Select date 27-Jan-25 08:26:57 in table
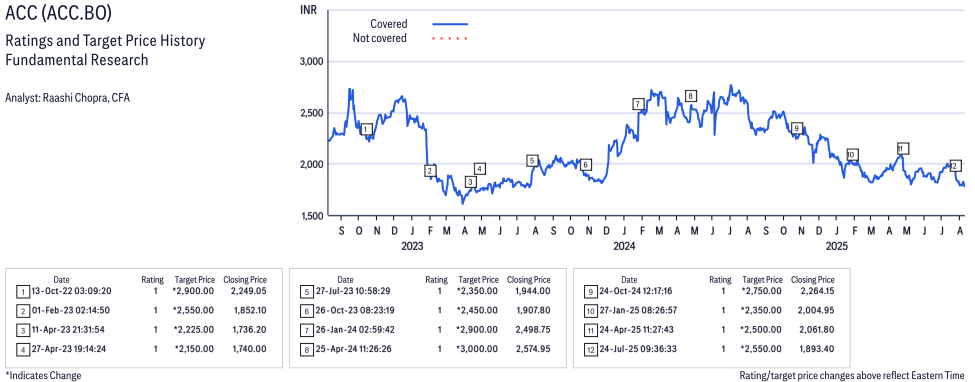This screenshot has height=382, width=975. tap(638, 310)
